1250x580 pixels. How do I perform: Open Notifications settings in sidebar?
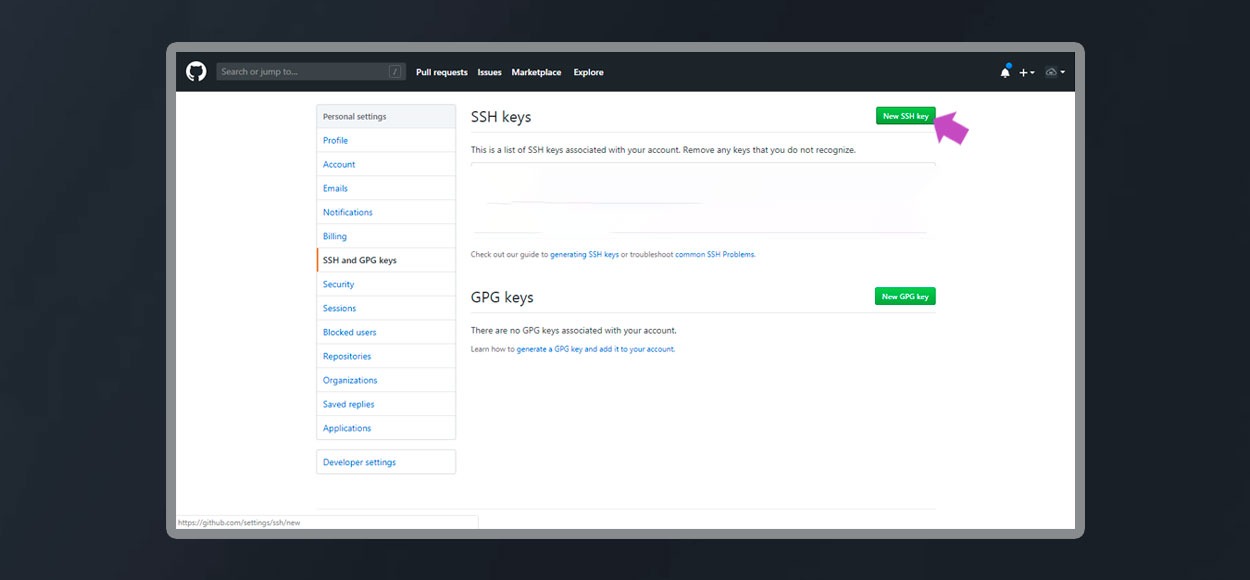386,212
